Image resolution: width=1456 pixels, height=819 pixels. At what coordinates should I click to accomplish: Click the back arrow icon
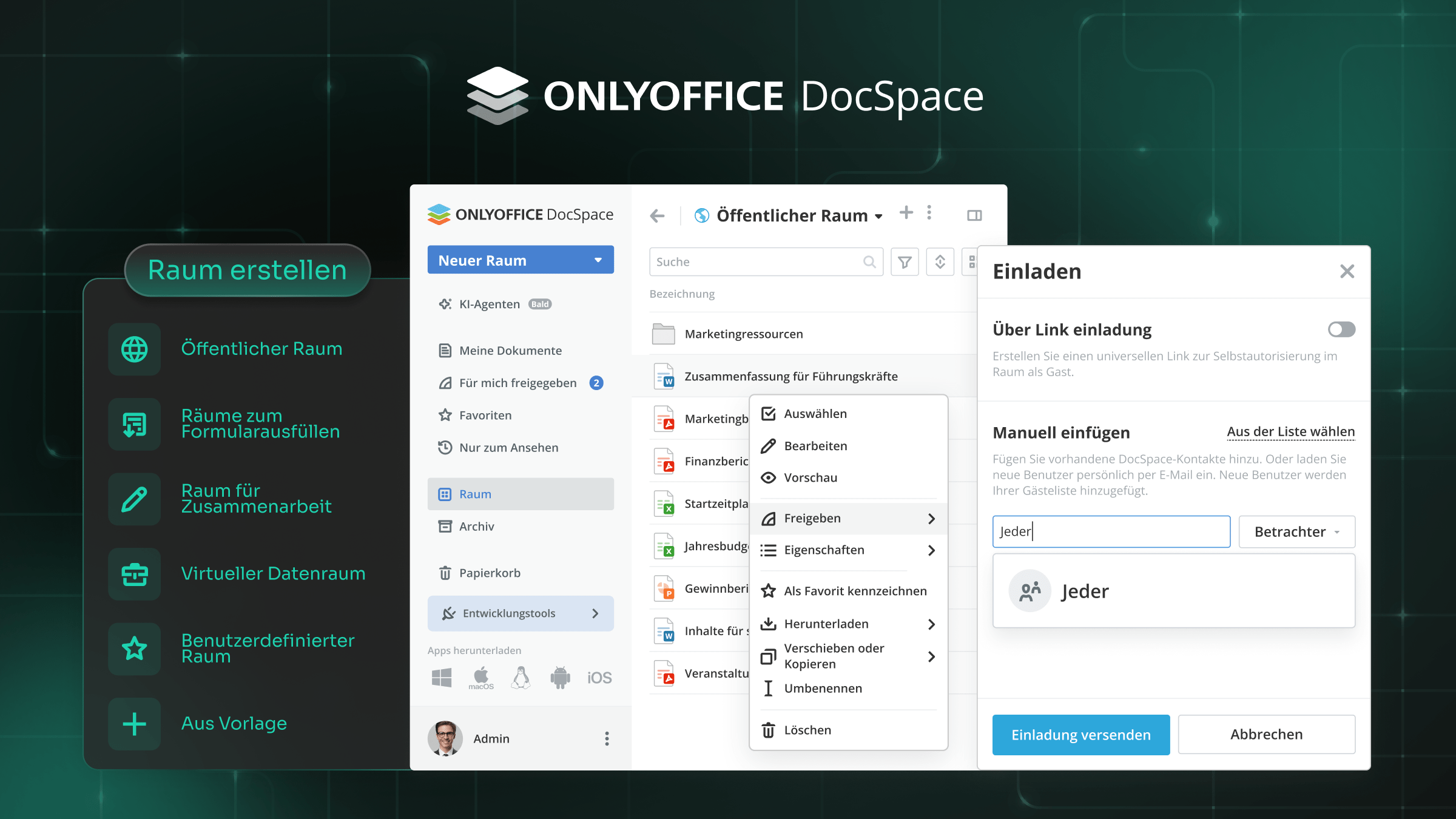click(657, 215)
